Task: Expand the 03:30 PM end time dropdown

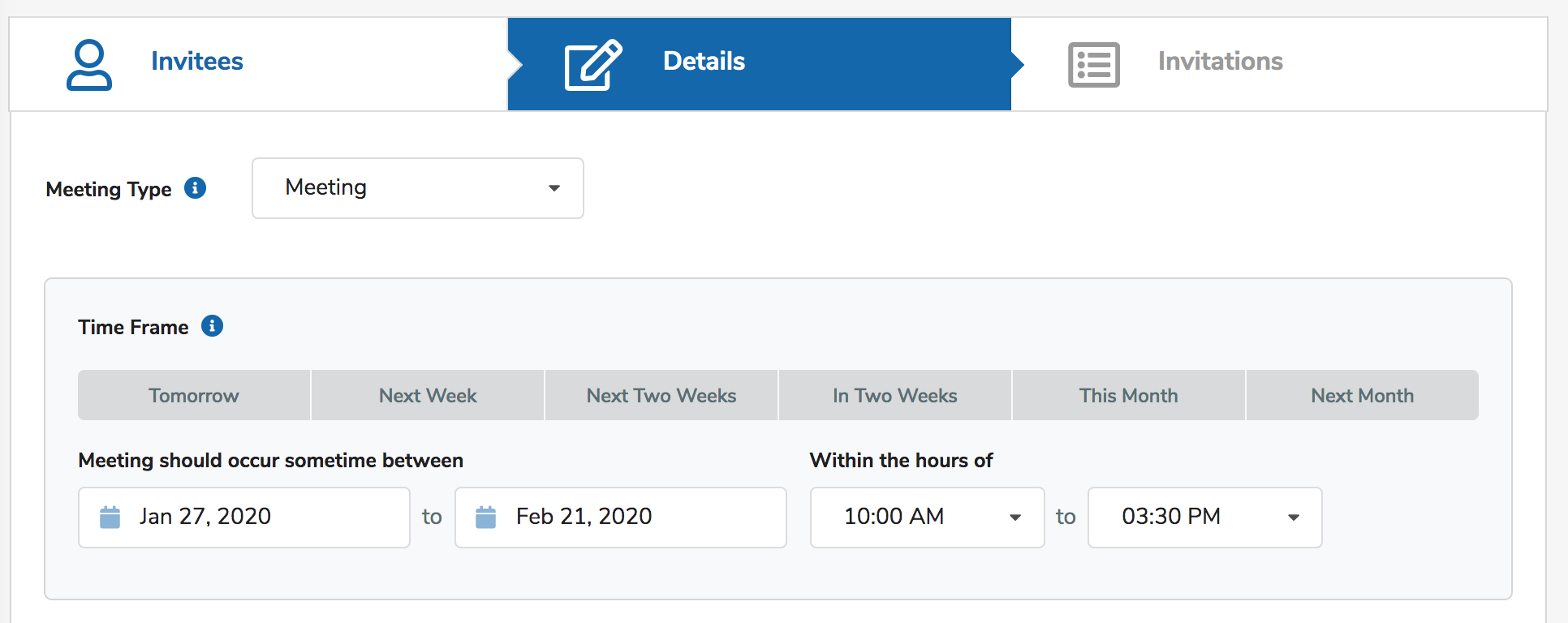Action: (1204, 517)
